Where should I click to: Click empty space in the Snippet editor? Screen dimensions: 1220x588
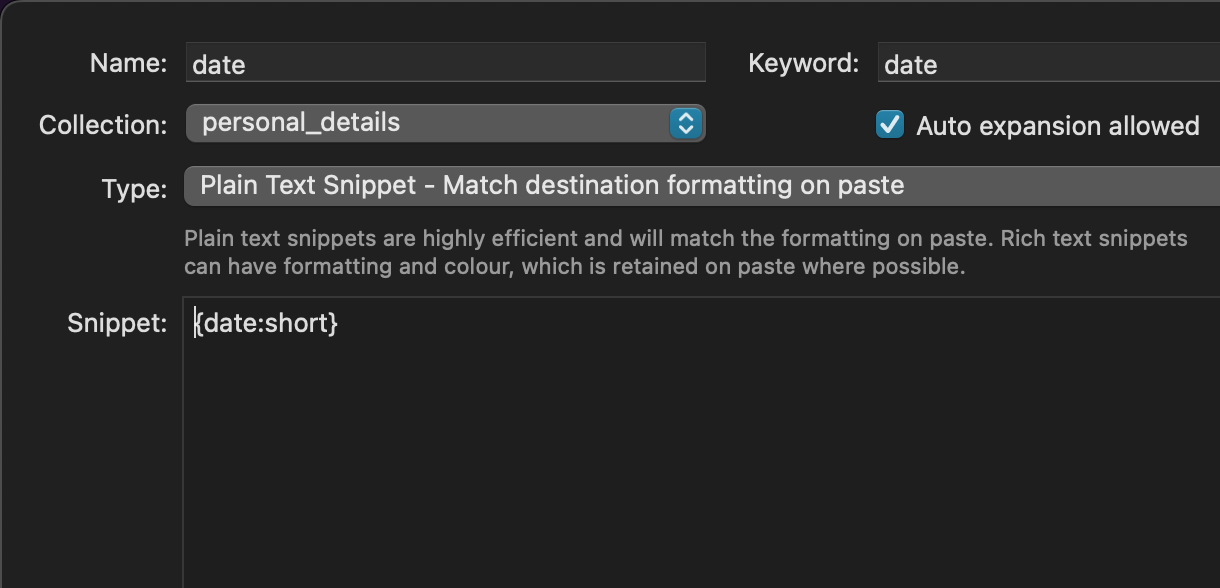point(700,460)
